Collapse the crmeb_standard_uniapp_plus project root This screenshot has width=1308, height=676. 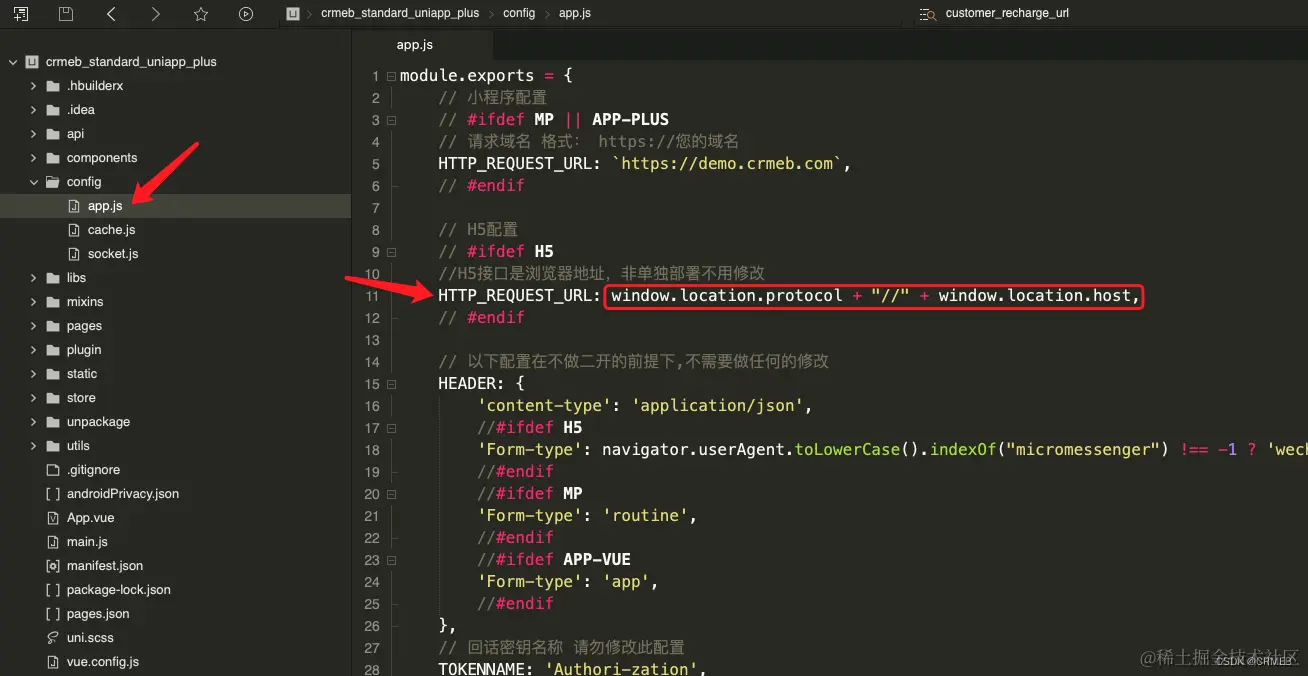[13, 62]
